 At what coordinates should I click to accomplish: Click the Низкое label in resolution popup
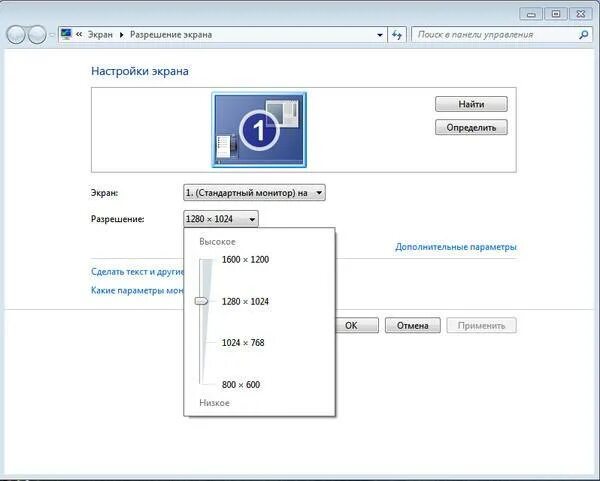[x=214, y=403]
